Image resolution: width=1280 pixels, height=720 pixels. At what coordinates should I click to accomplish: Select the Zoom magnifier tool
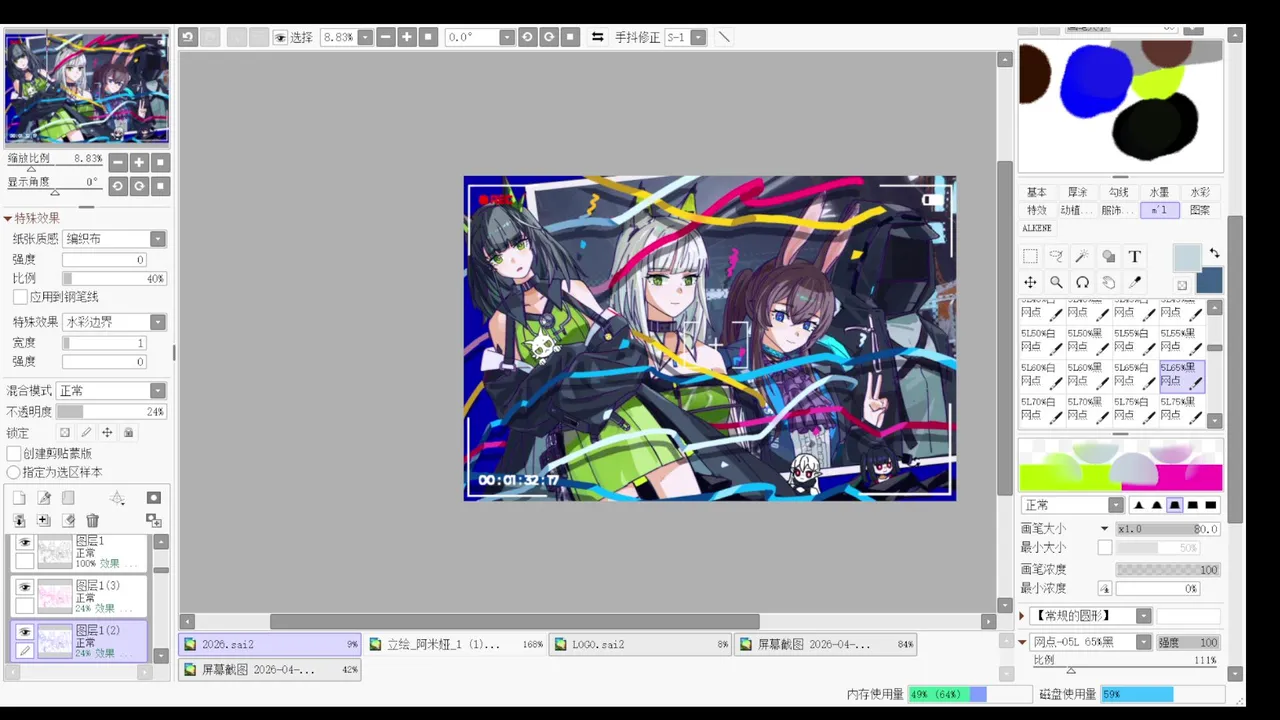coord(1056,283)
